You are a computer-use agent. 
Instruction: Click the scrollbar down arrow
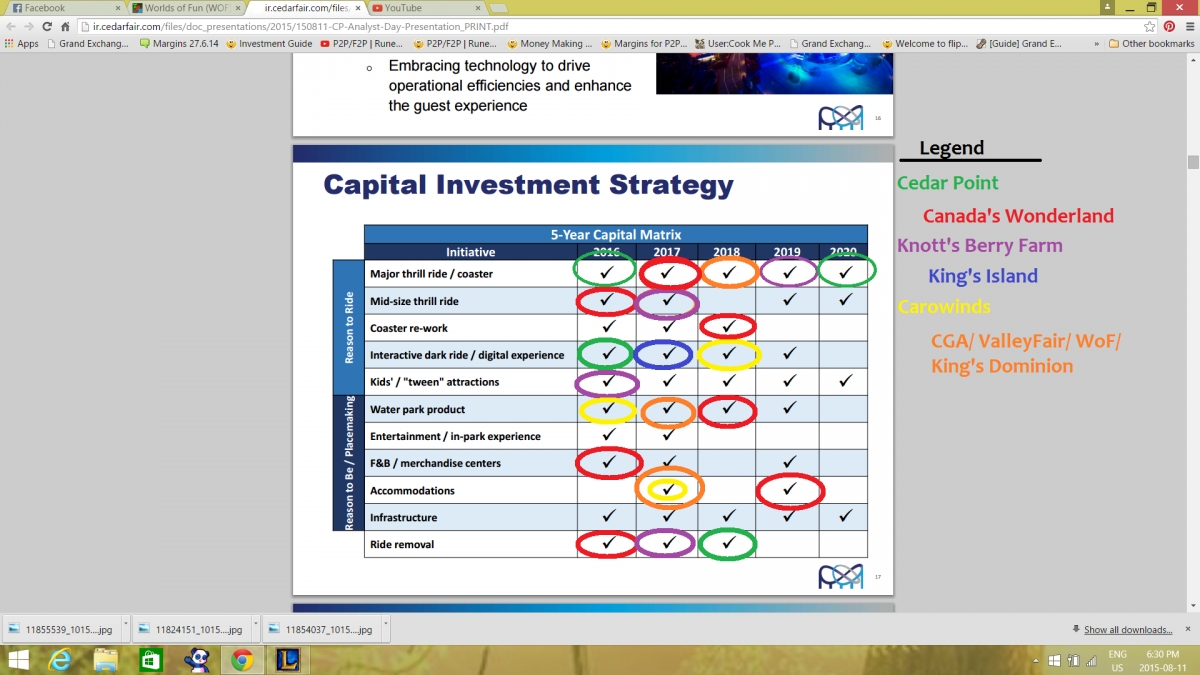1193,605
